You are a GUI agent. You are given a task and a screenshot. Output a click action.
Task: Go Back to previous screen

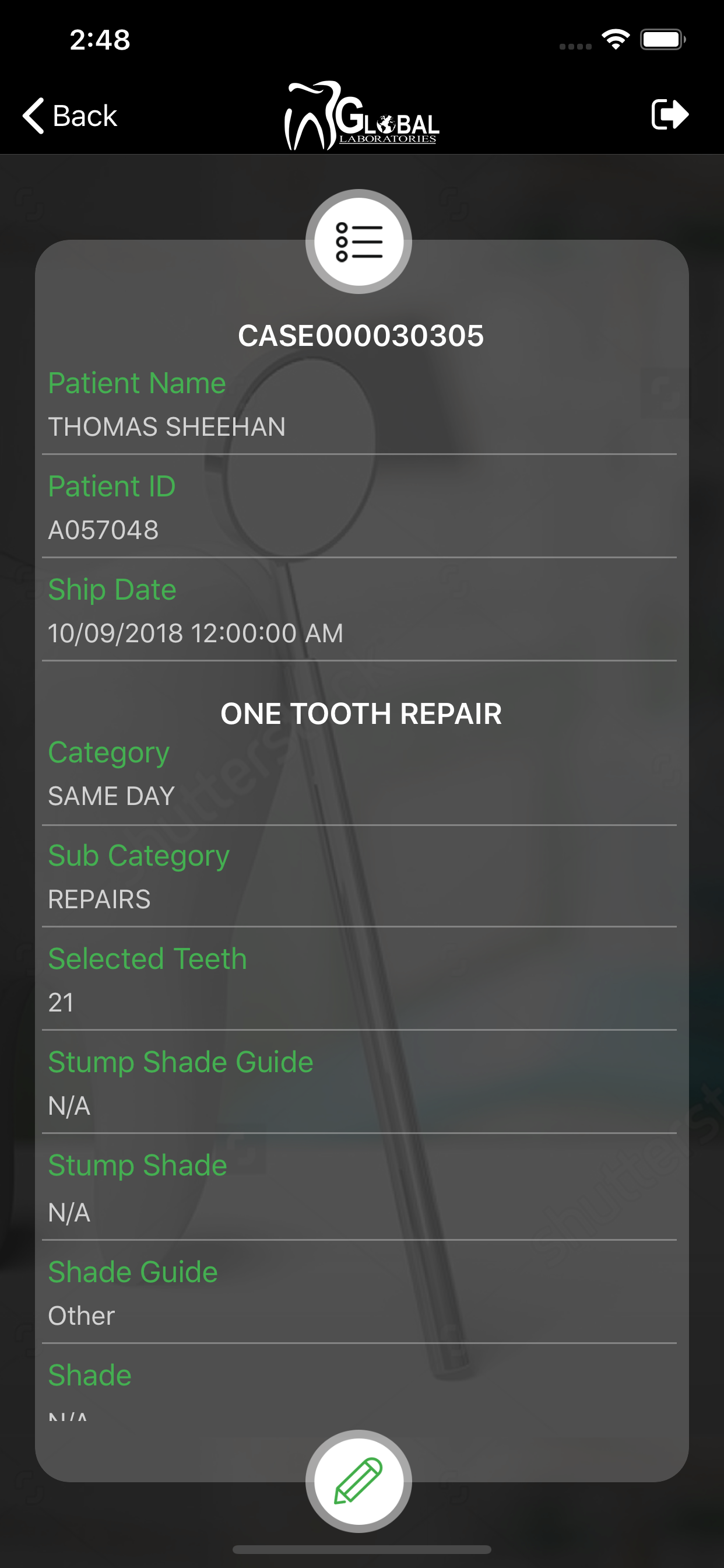click(x=70, y=115)
